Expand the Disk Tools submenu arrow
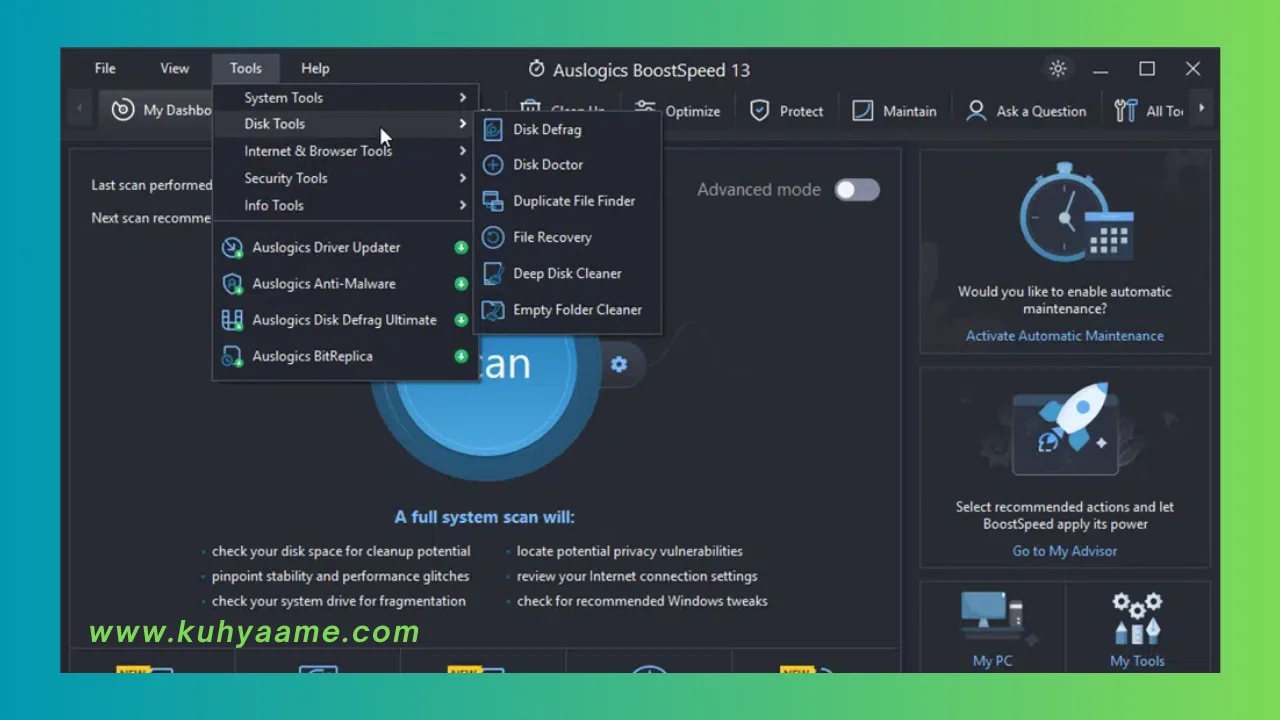This screenshot has width=1280, height=720. [463, 124]
